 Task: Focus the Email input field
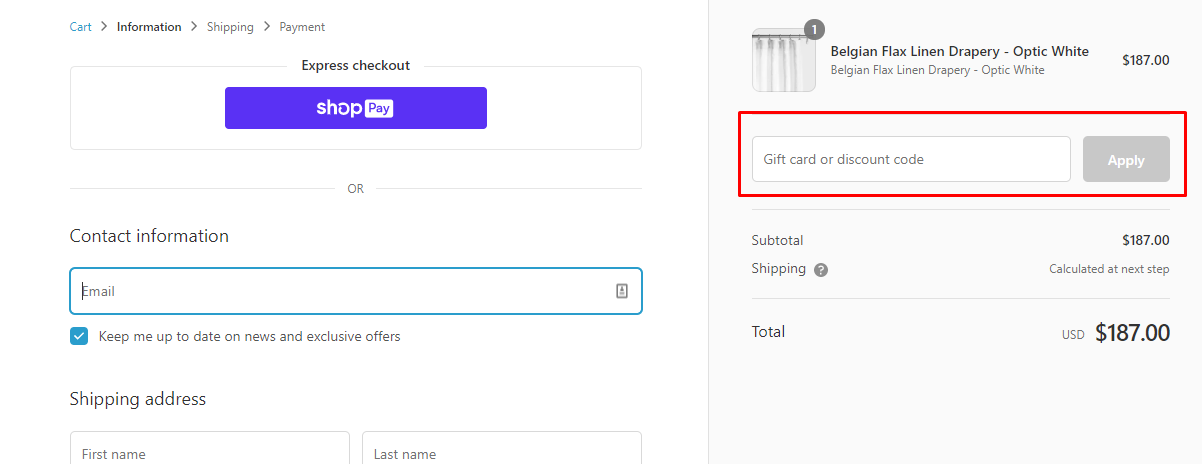[x=356, y=291]
